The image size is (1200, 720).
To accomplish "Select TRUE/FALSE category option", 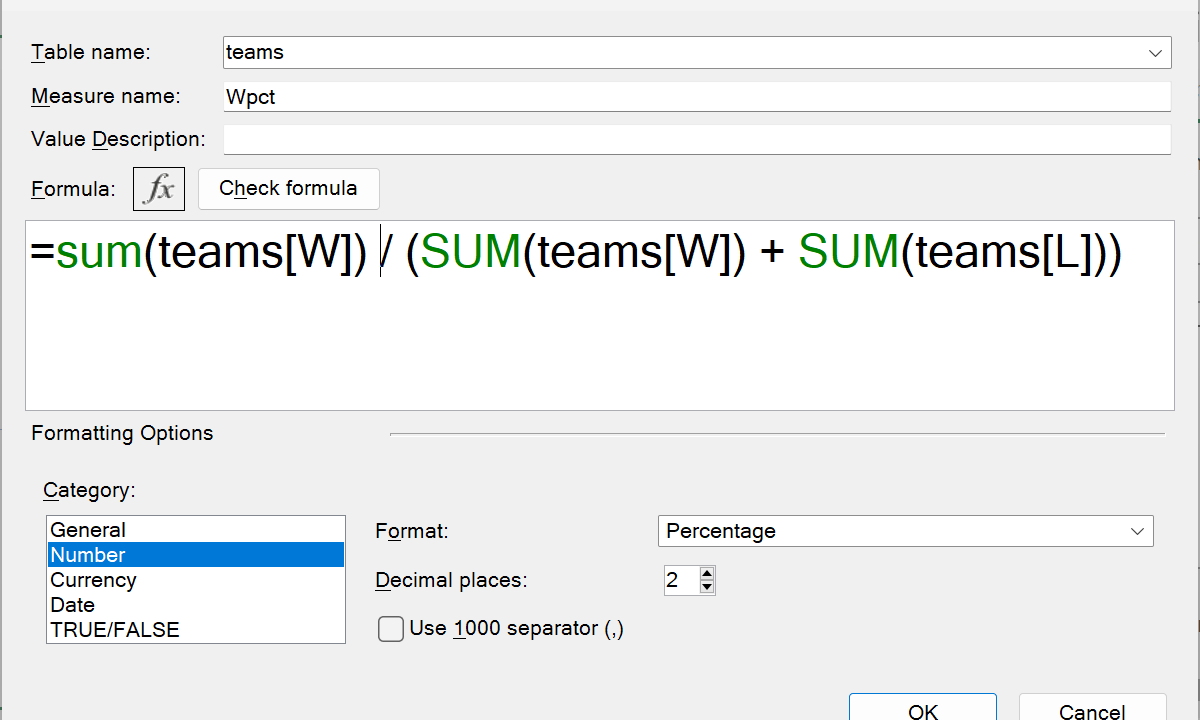I will pyautogui.click(x=114, y=630).
